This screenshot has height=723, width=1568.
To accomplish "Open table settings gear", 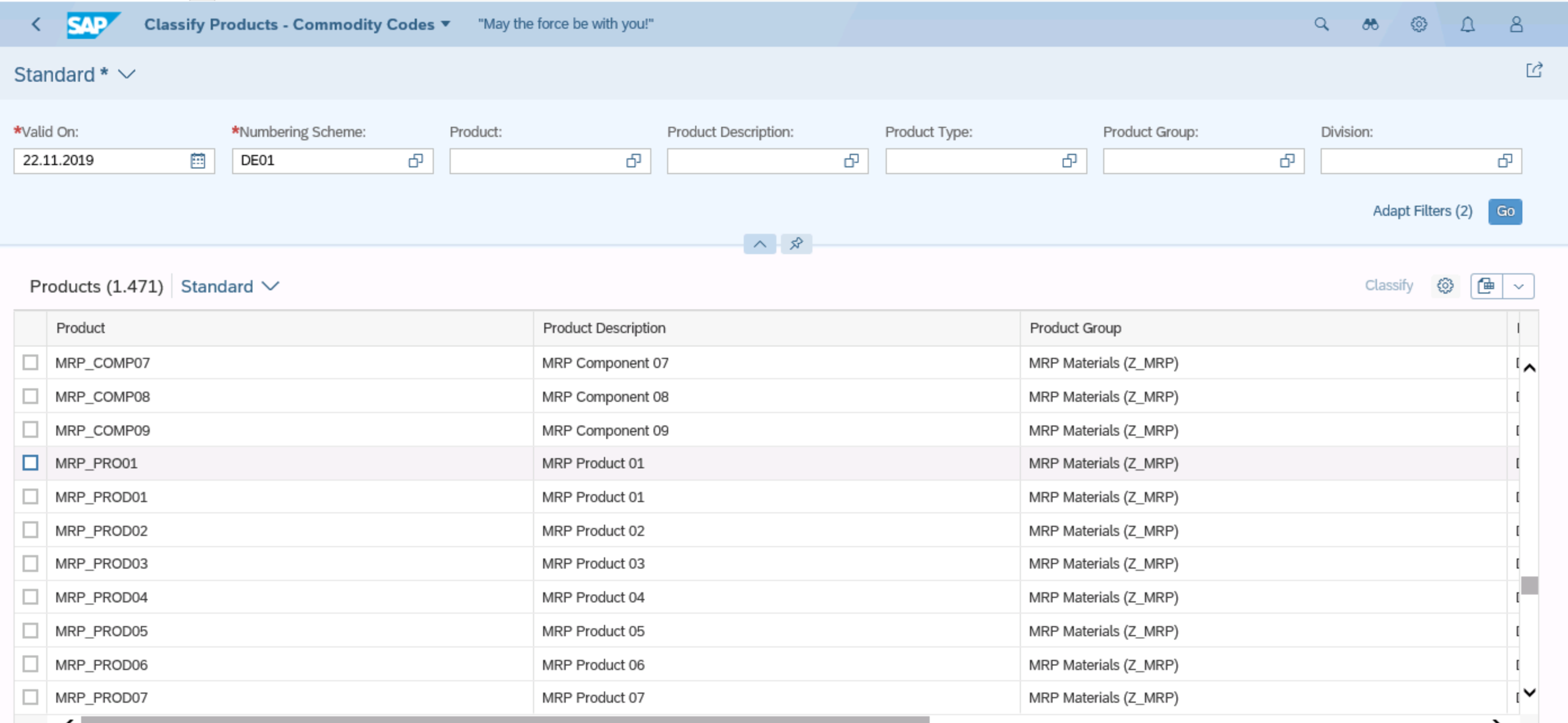I will pyautogui.click(x=1445, y=286).
